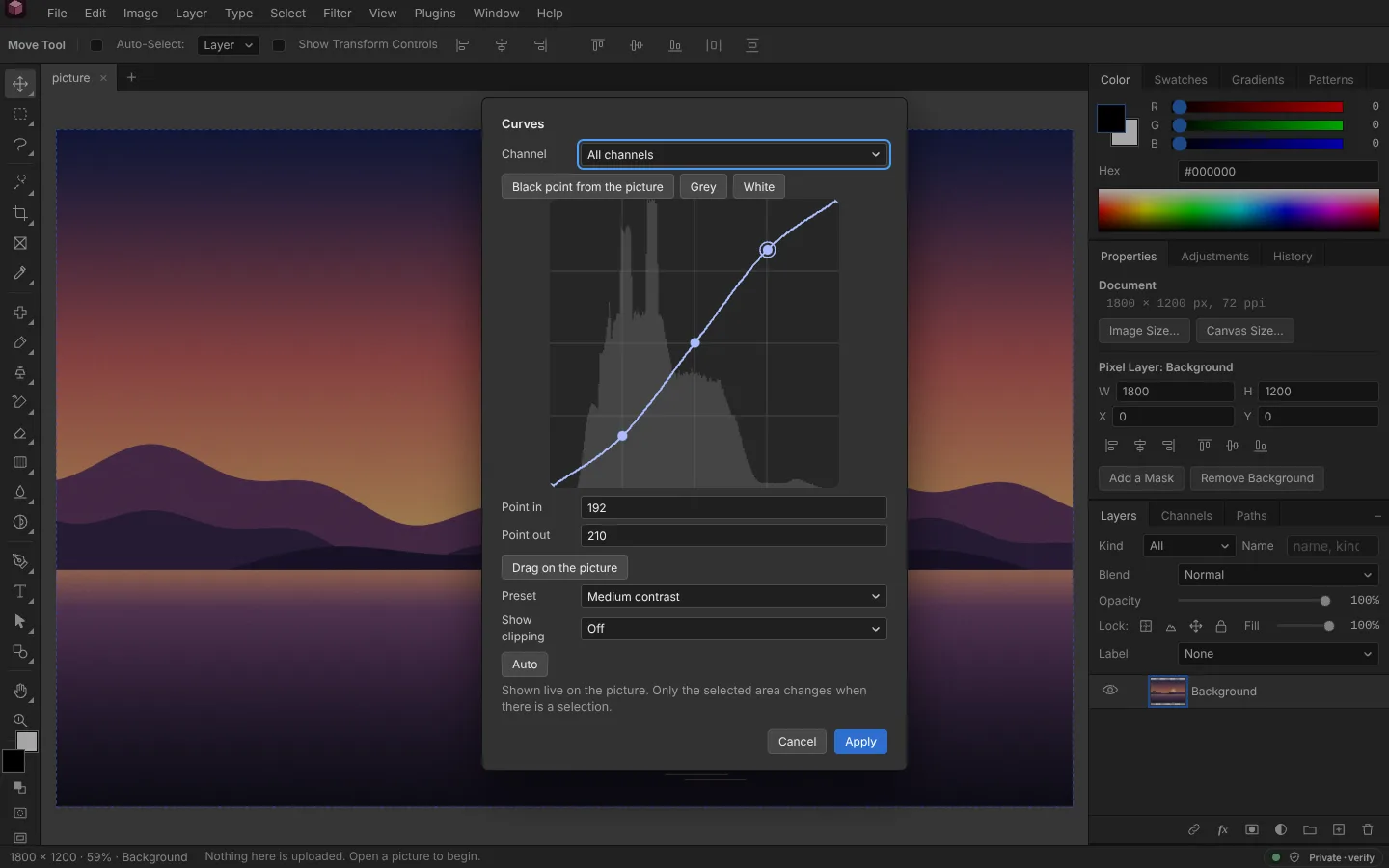Lock all with the padlock icon
The height and width of the screenshot is (868, 1389).
tap(1221, 626)
